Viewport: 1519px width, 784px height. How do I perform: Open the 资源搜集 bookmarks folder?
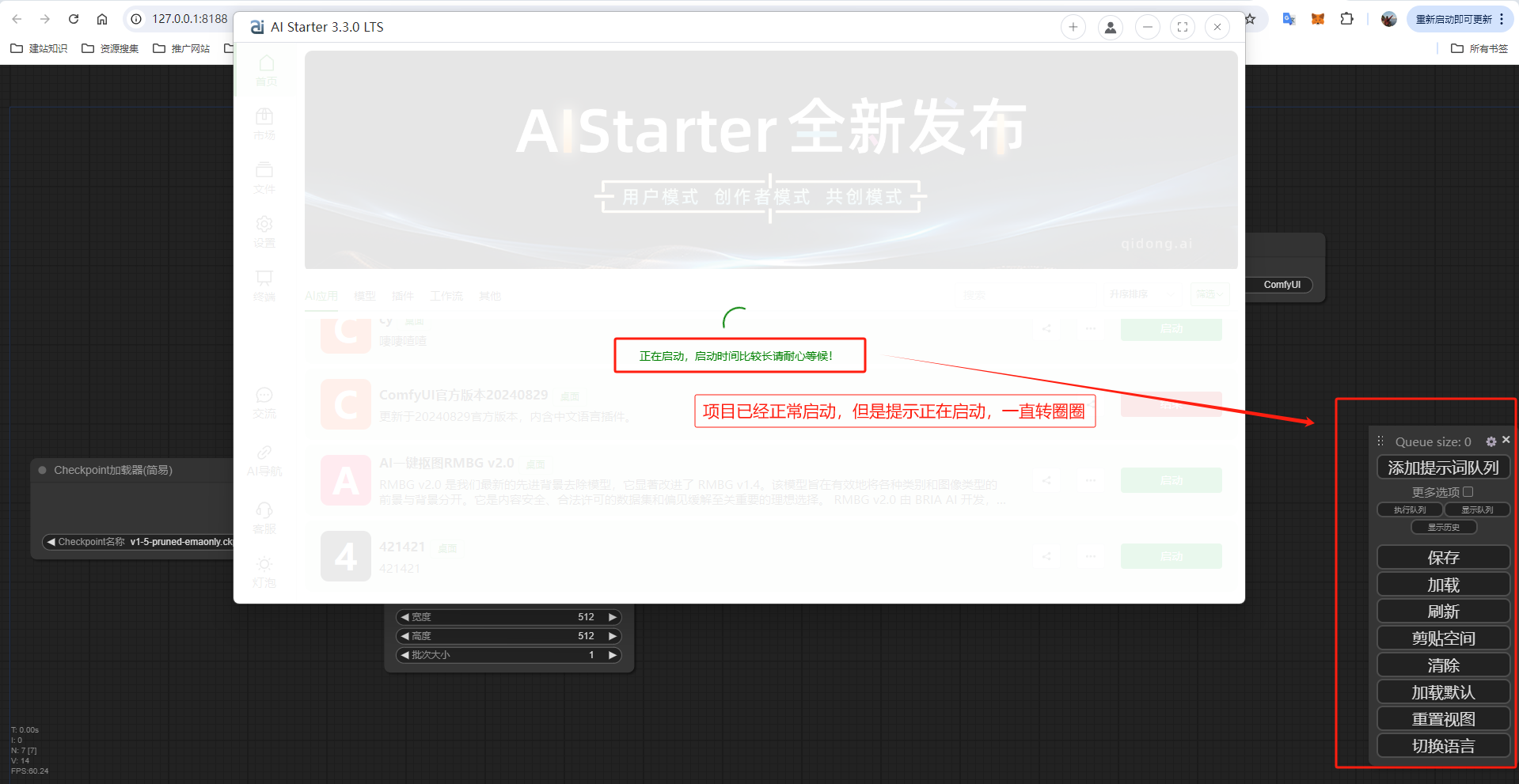(110, 48)
